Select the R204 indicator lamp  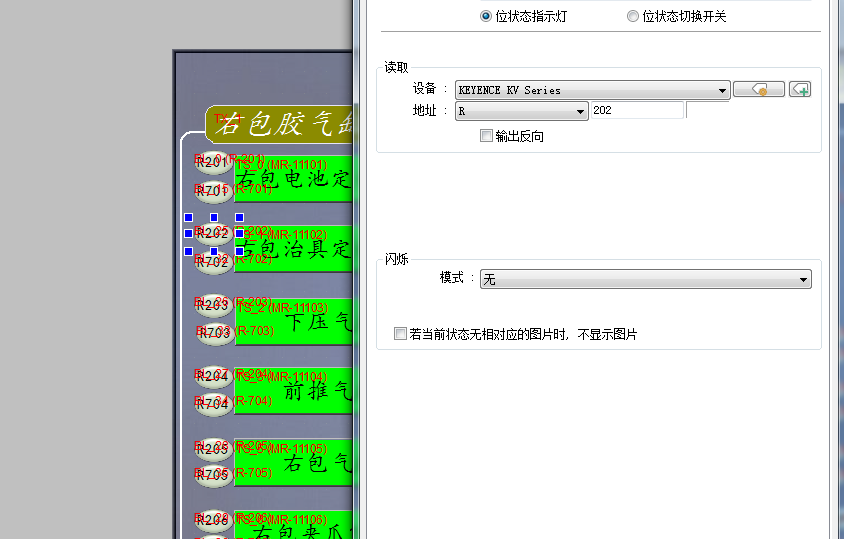(x=213, y=377)
